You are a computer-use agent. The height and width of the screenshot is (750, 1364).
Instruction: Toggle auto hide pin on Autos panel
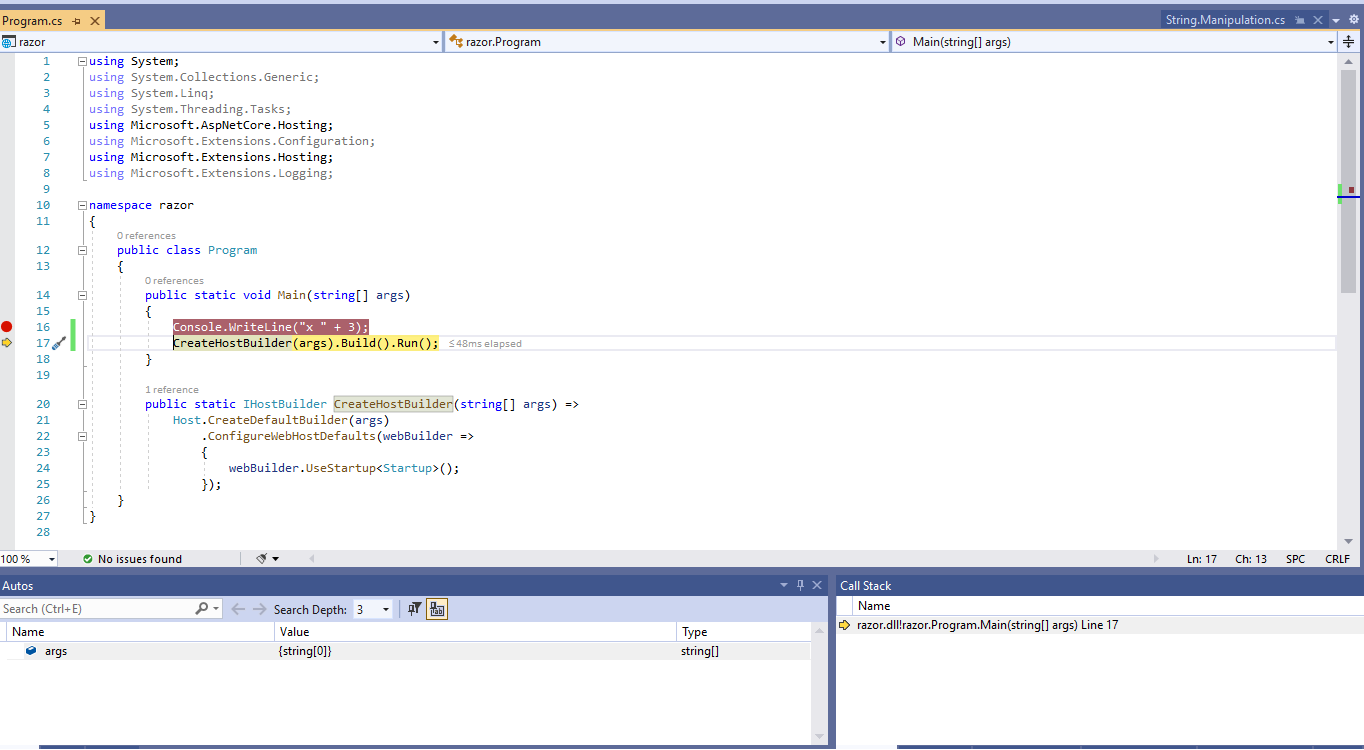[800, 585]
